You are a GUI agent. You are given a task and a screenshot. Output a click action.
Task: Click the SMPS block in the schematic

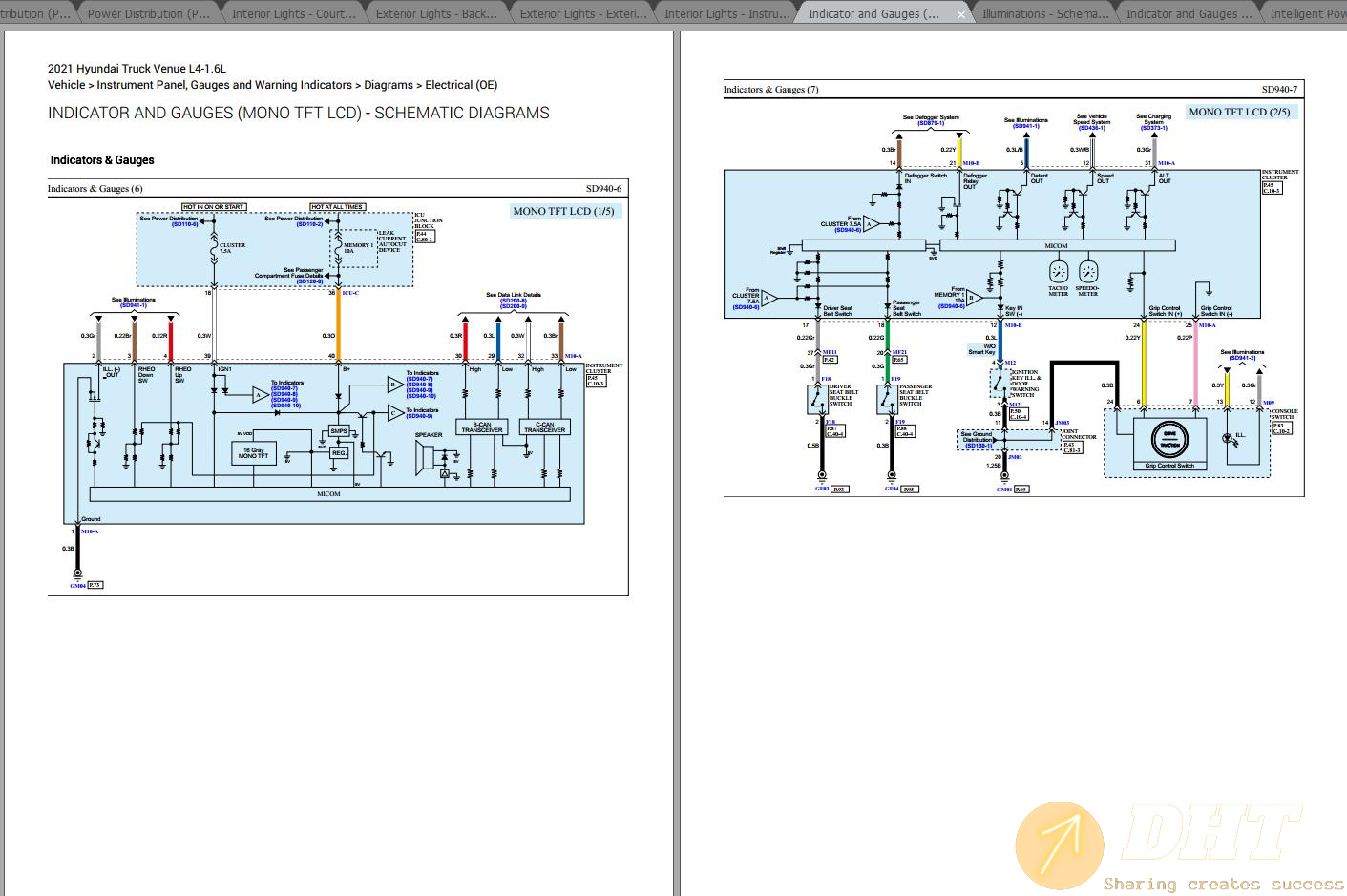click(x=339, y=431)
